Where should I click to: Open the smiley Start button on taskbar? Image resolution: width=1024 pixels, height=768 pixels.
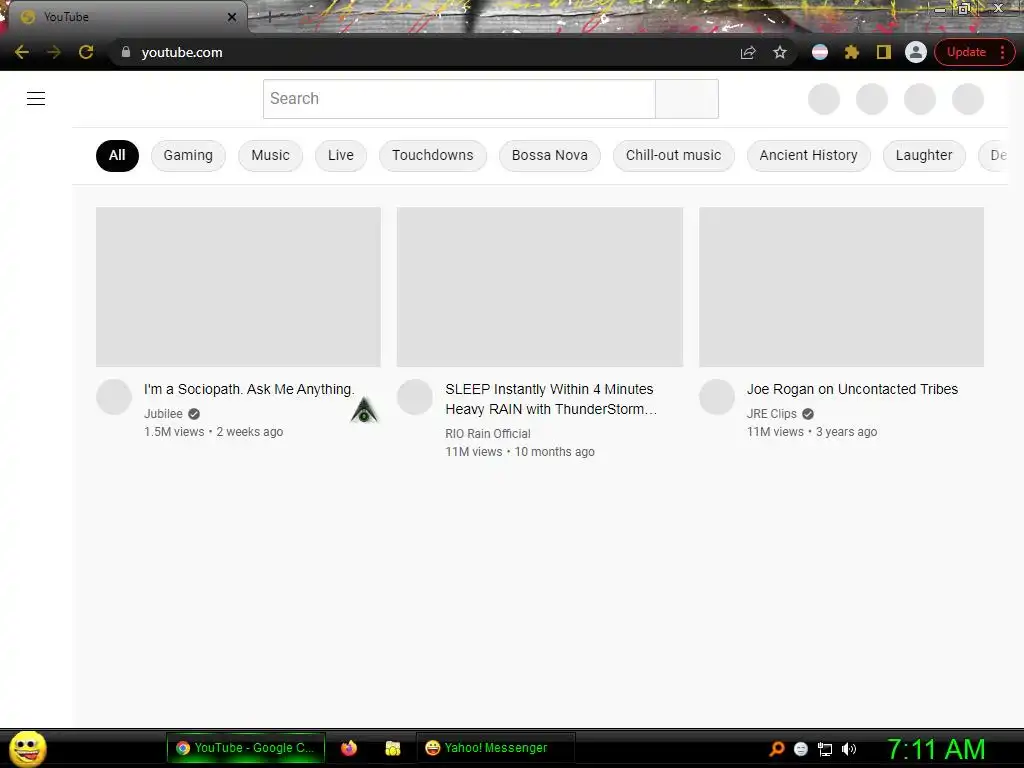(27, 748)
